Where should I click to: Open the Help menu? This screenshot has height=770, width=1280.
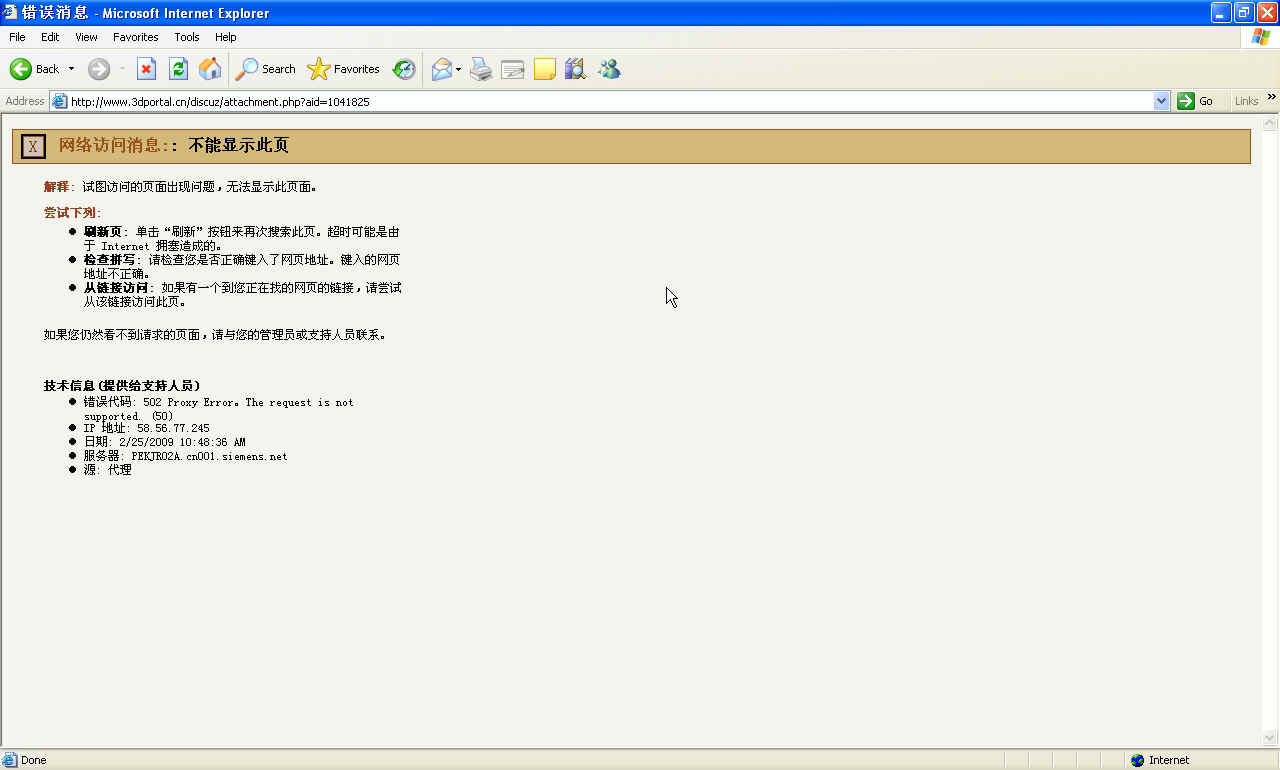tap(226, 37)
